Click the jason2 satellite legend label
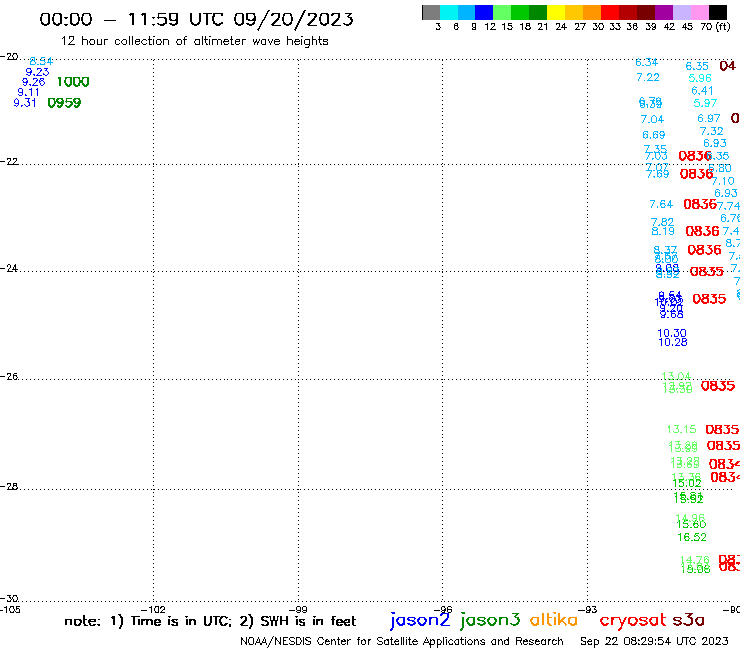This screenshot has width=740, height=650. click(420, 620)
